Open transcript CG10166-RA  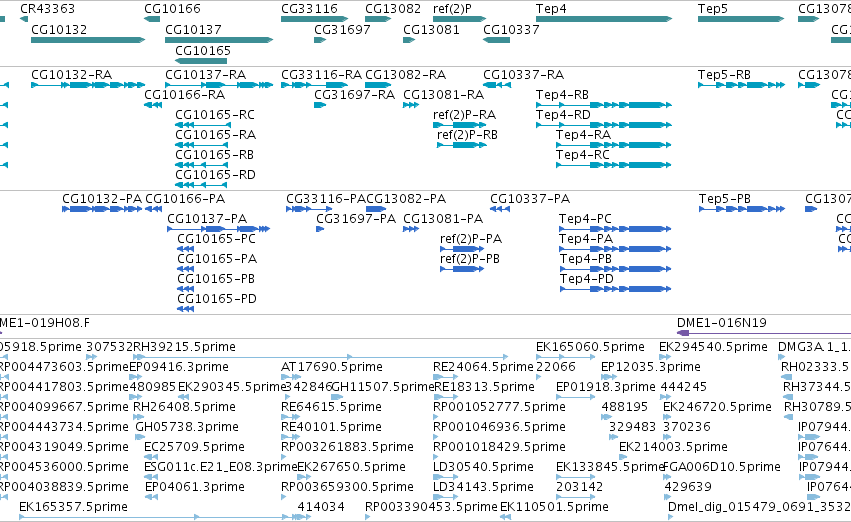click(x=185, y=94)
